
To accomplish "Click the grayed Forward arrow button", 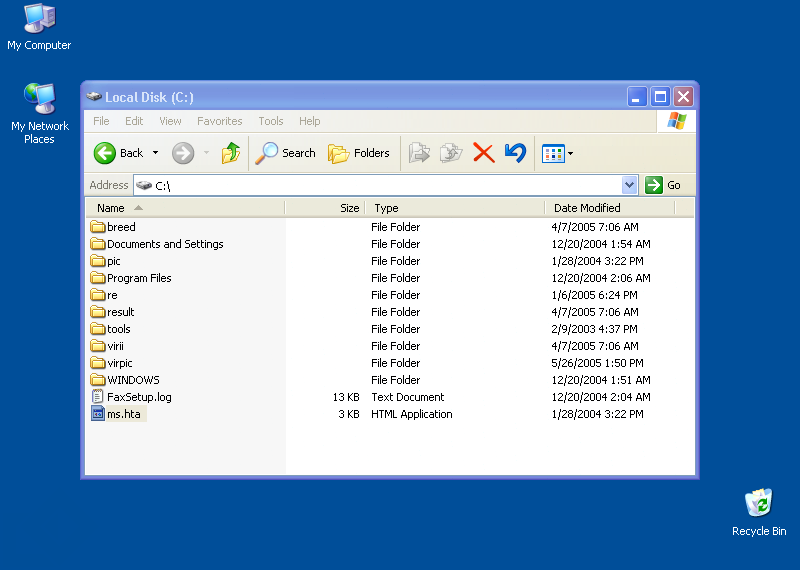I will 183,153.
